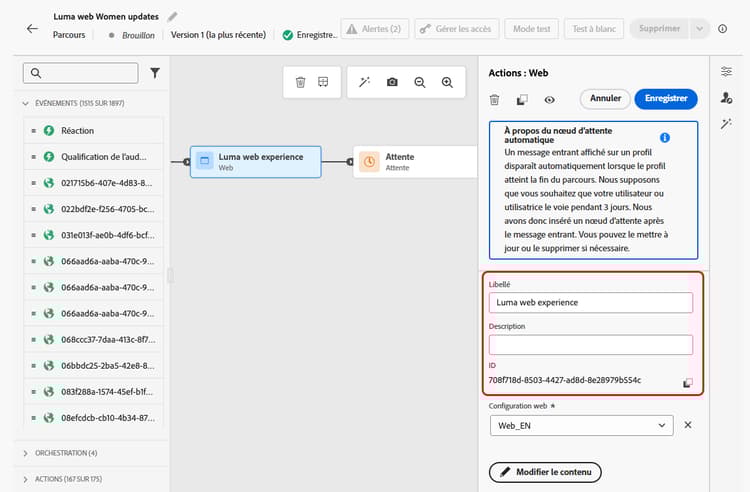Edit journey name with pencil icon

pos(173,17)
